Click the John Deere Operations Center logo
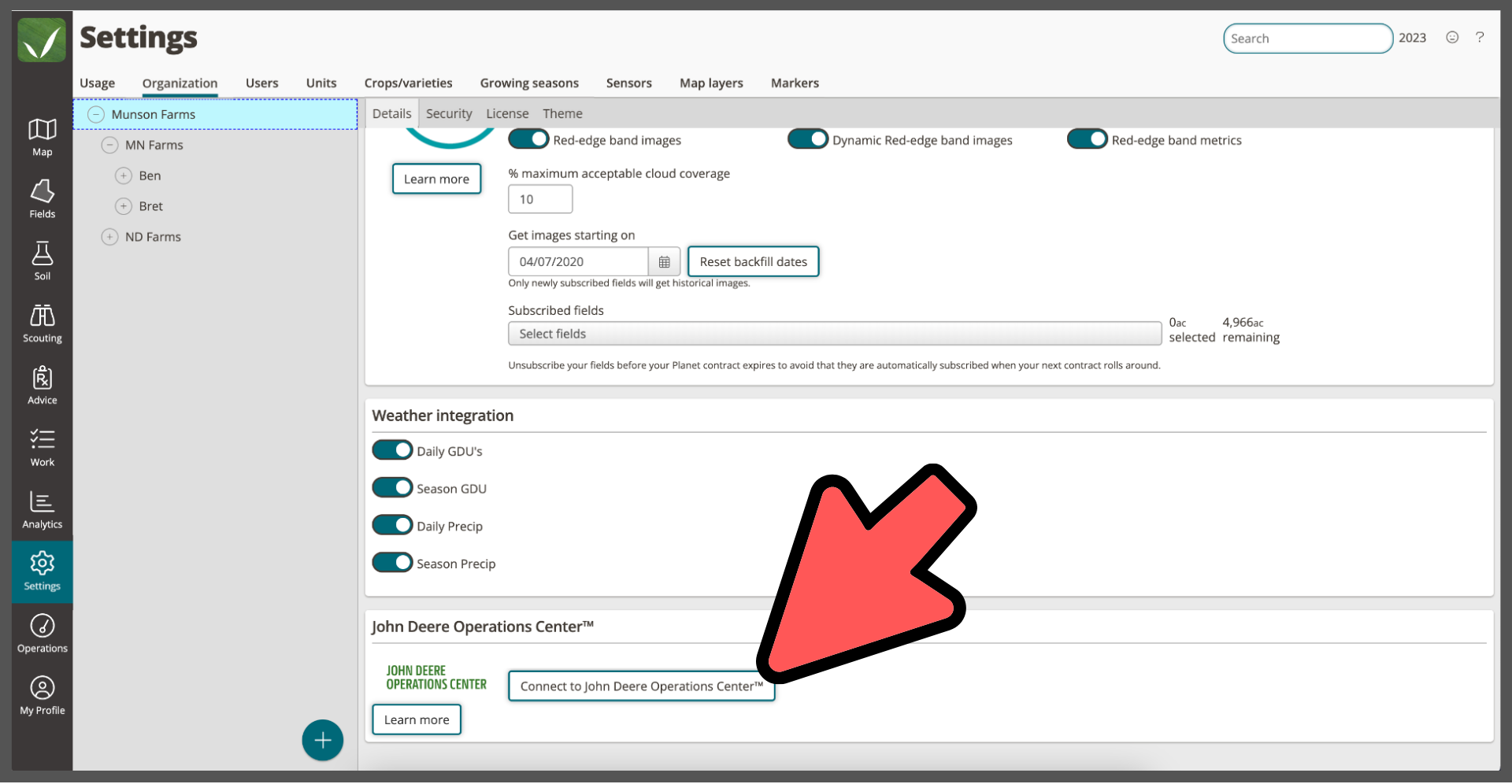The image size is (1512, 784). point(436,679)
